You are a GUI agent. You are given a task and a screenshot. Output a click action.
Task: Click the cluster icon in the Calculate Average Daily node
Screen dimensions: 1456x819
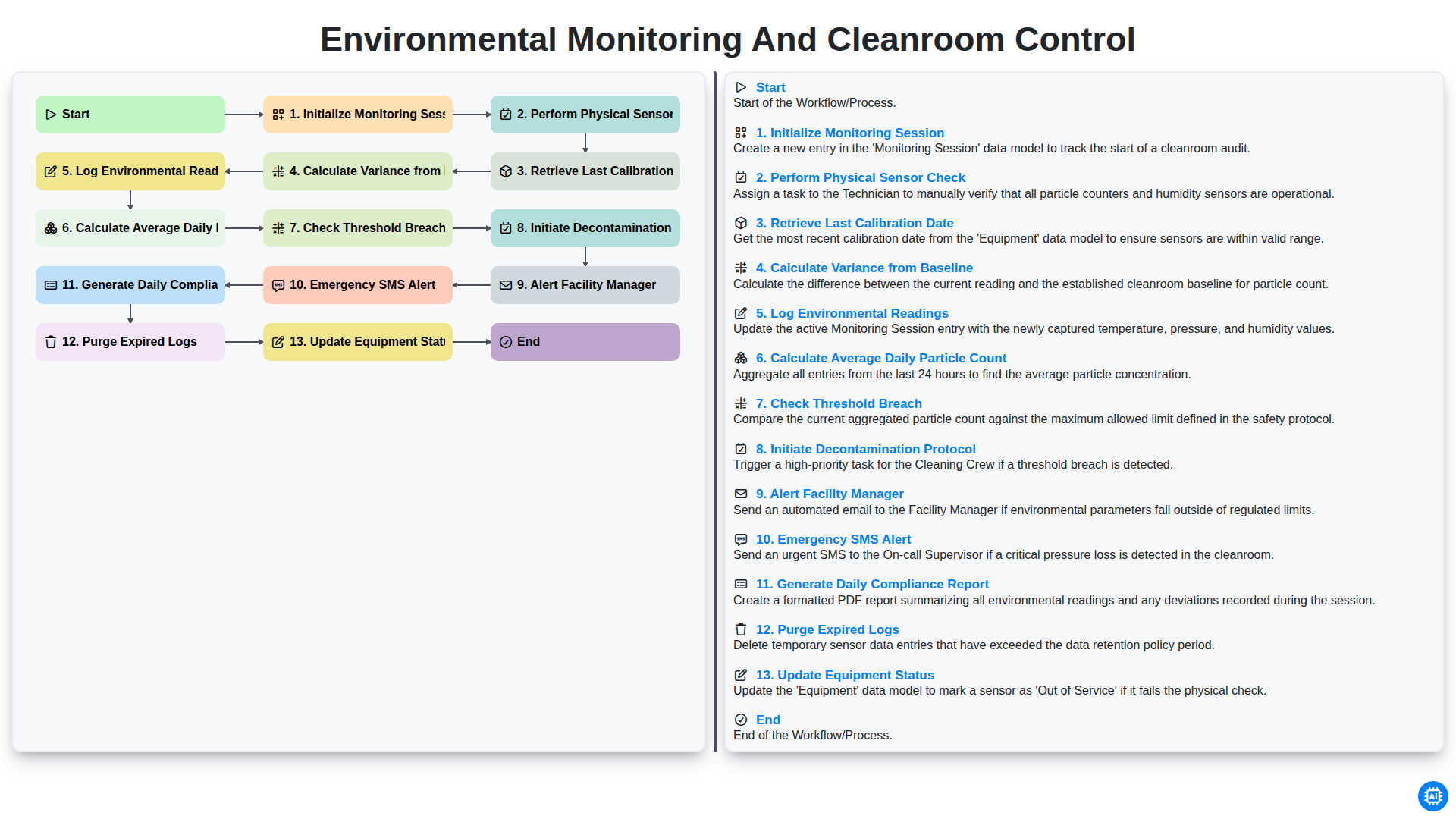[x=51, y=228]
